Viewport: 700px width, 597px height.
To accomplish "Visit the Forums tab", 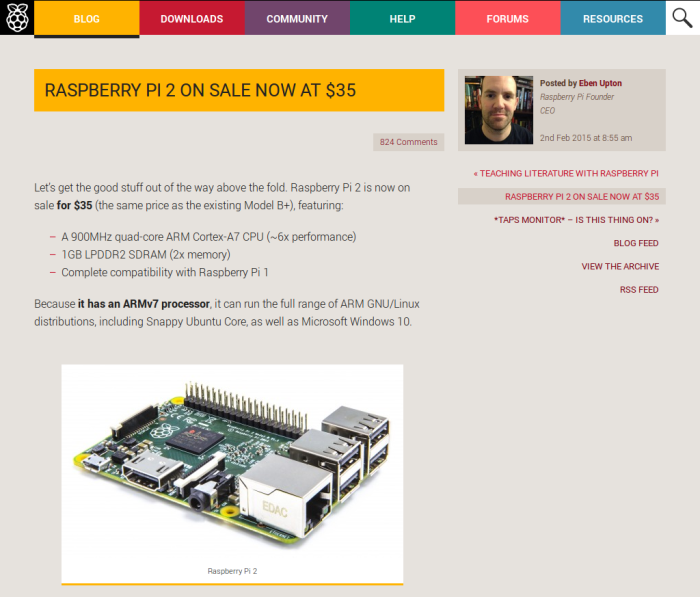I will 508,19.
